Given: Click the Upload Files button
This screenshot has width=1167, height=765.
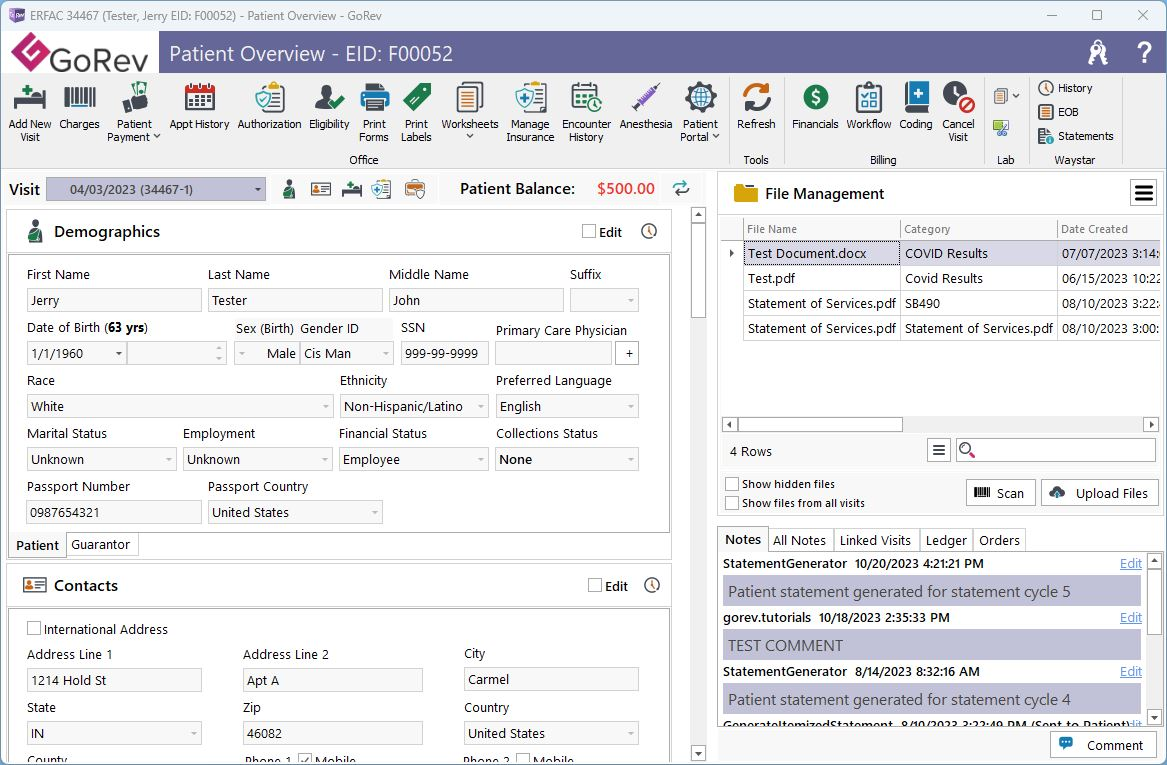Looking at the screenshot, I should pos(1100,493).
